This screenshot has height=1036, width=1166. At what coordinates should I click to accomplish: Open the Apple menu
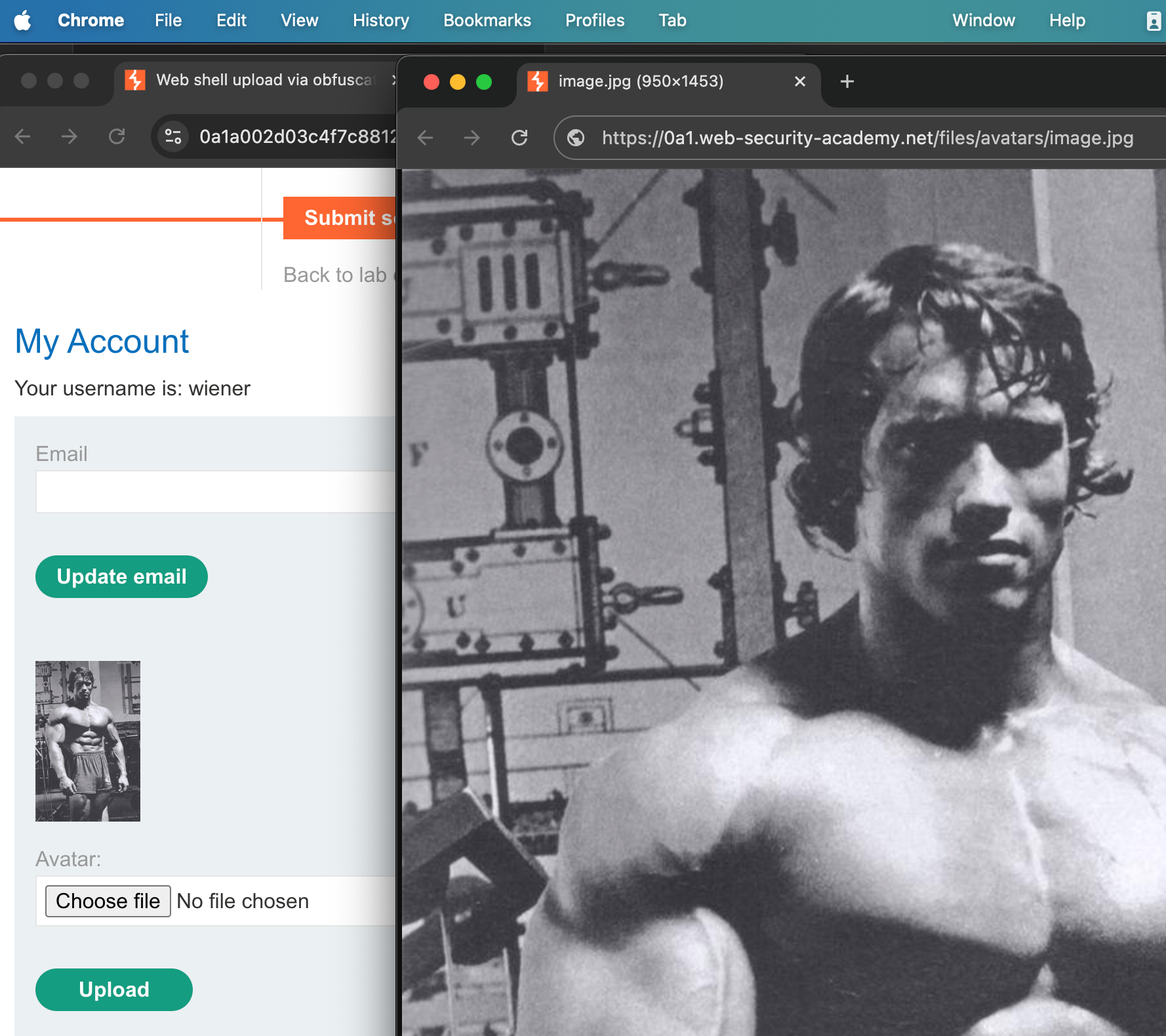coord(22,20)
